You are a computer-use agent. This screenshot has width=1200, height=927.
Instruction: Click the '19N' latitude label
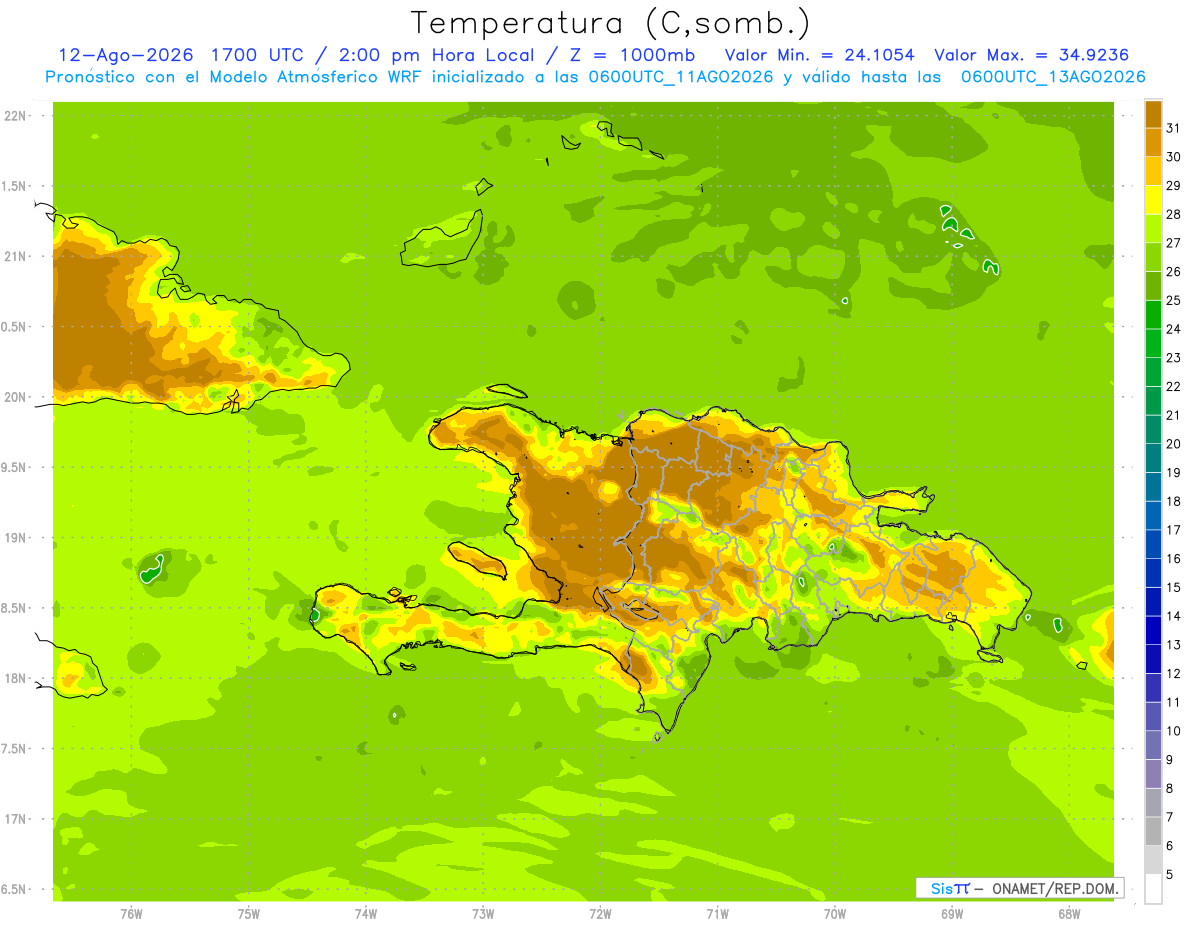16,538
